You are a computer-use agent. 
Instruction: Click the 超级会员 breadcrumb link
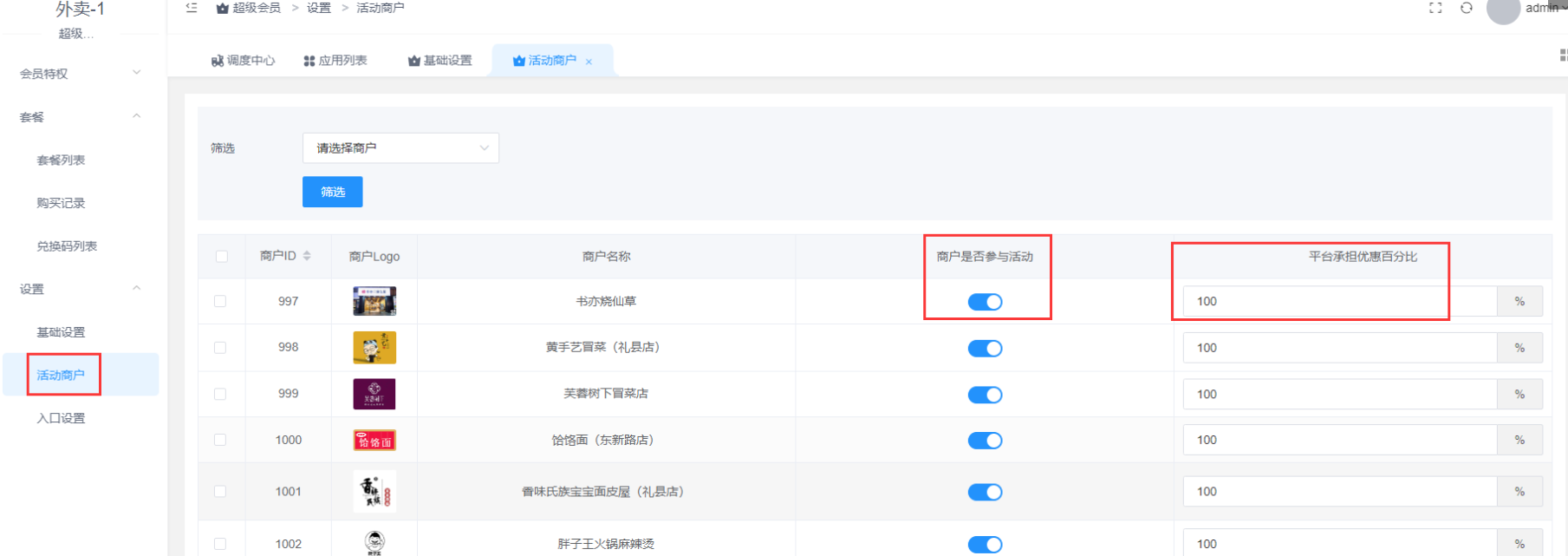(257, 8)
